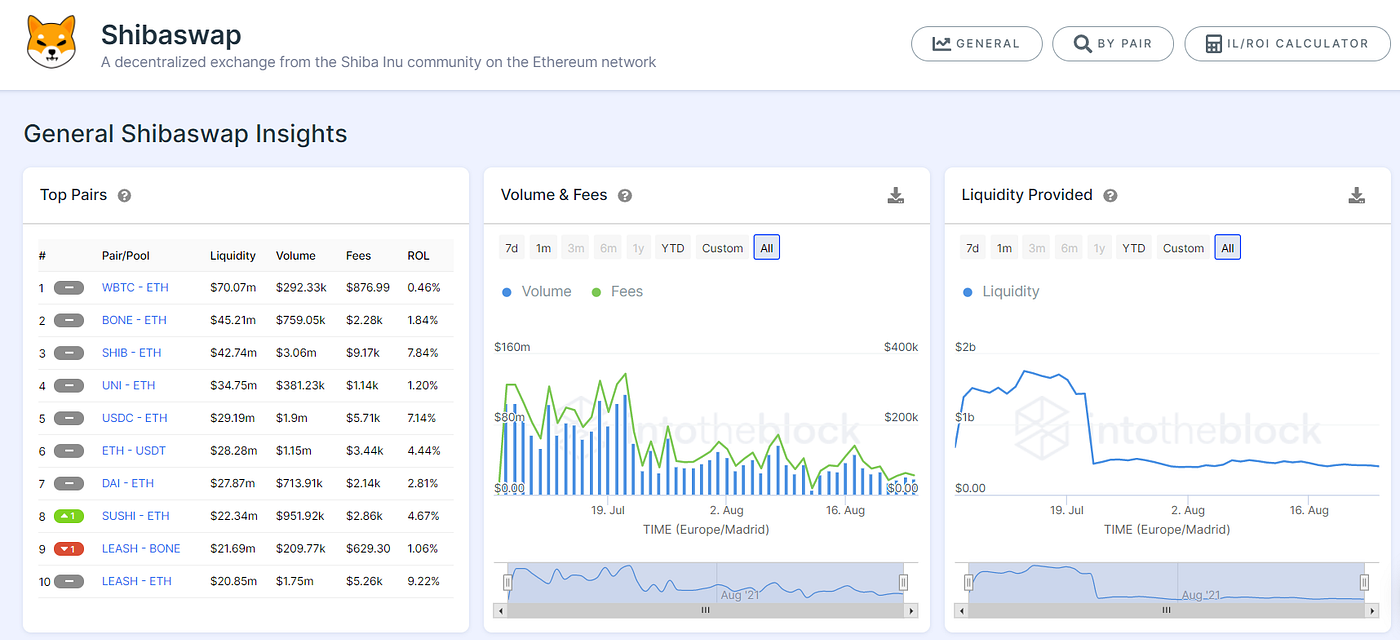The image size is (1400, 640).
Task: Select All range in Liquidity Provided
Action: (x=1228, y=248)
